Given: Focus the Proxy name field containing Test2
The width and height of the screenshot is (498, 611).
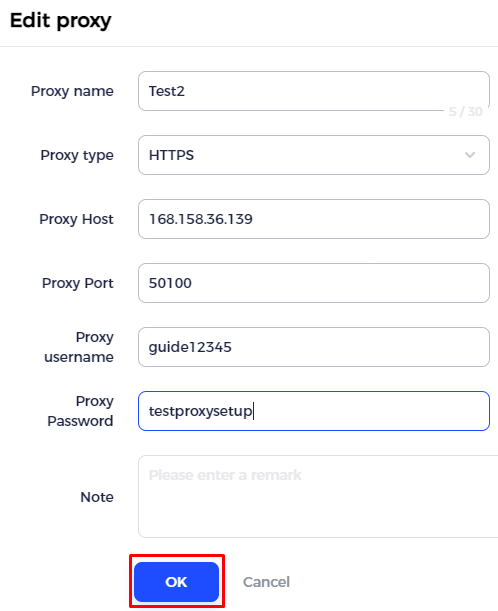Looking at the screenshot, I should pos(314,91).
